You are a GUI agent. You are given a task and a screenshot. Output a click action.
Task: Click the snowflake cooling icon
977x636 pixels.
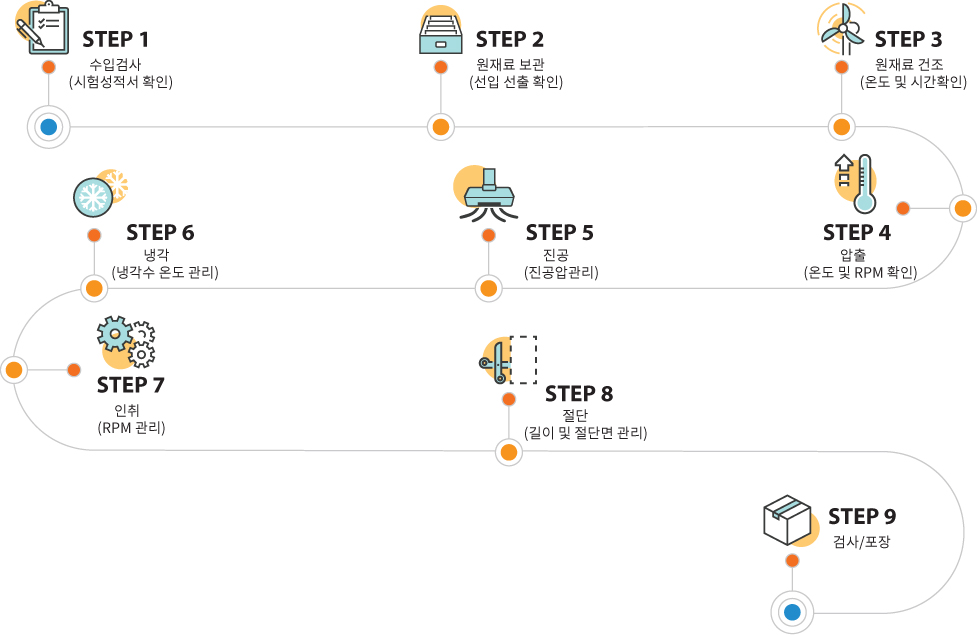click(100, 192)
